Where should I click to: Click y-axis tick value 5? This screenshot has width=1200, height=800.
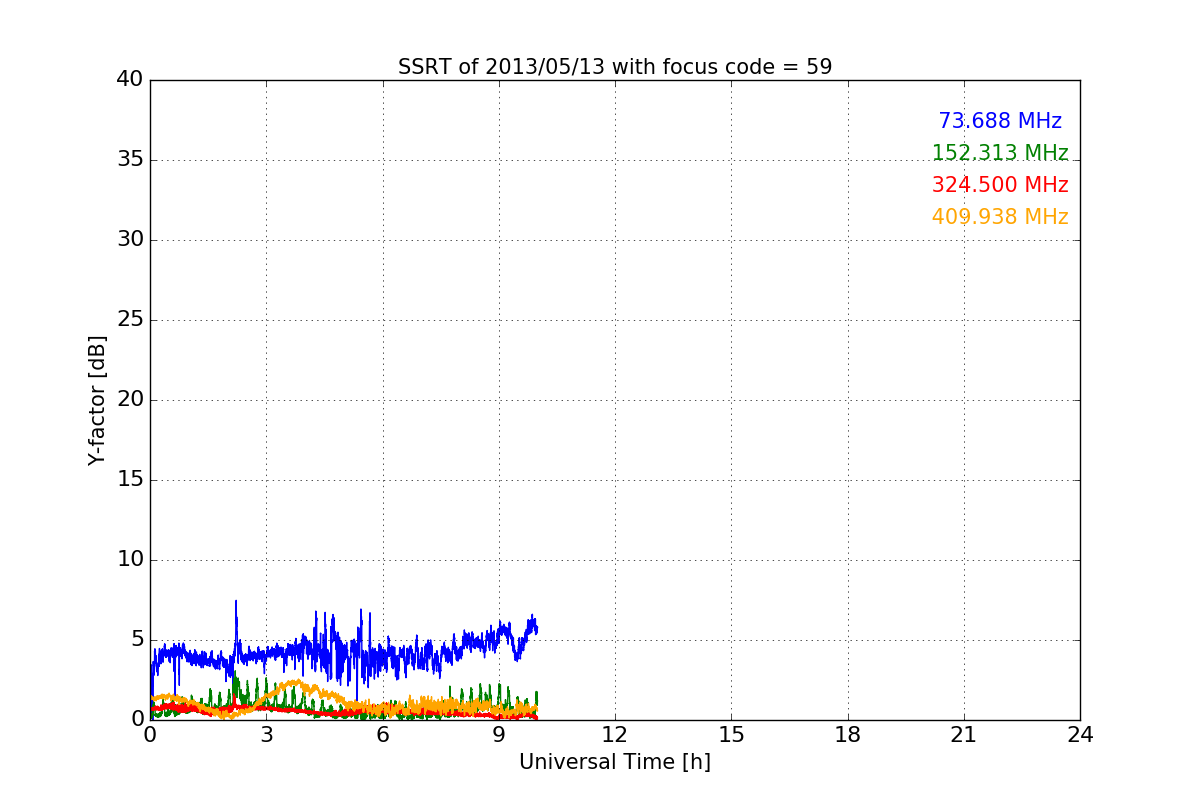(x=137, y=640)
